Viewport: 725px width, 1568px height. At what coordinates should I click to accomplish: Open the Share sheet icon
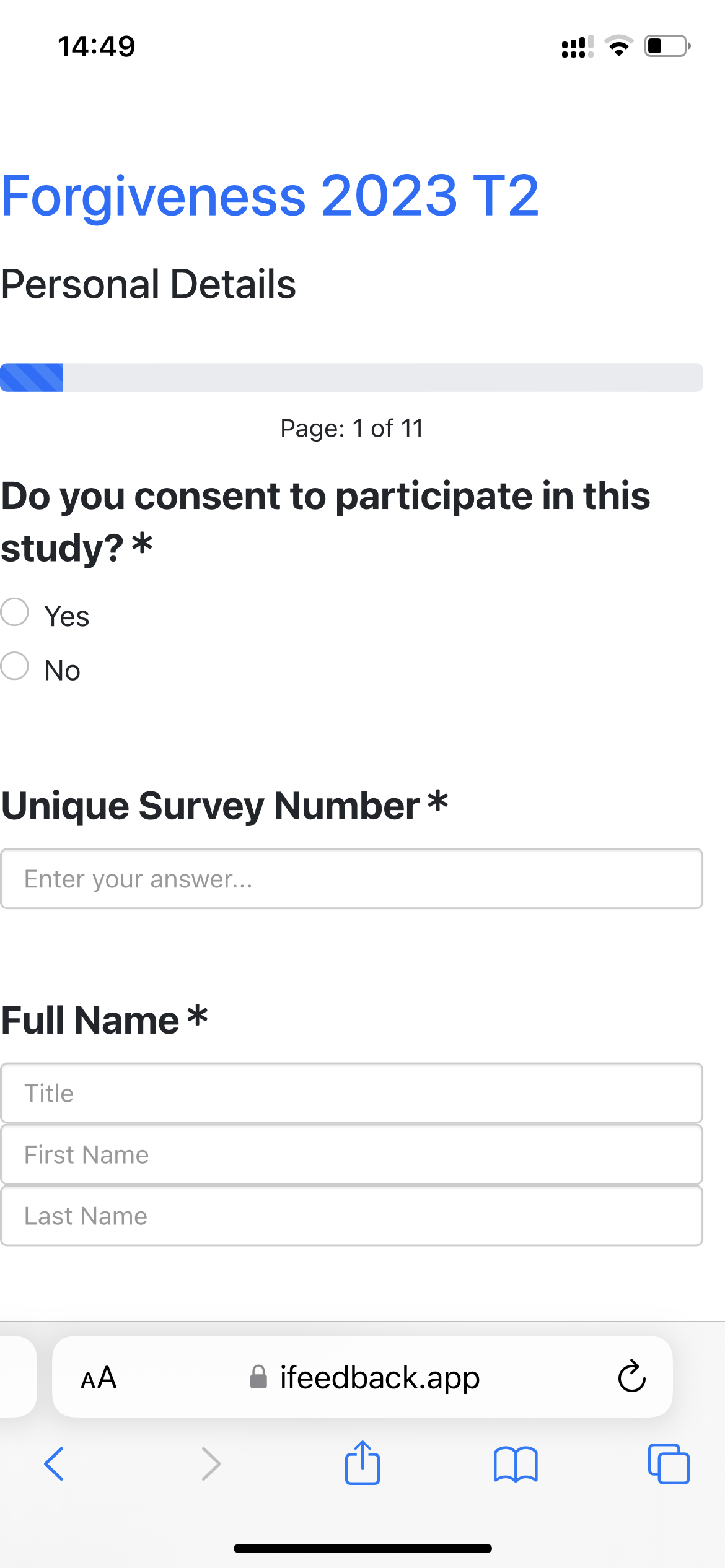pos(362,1463)
